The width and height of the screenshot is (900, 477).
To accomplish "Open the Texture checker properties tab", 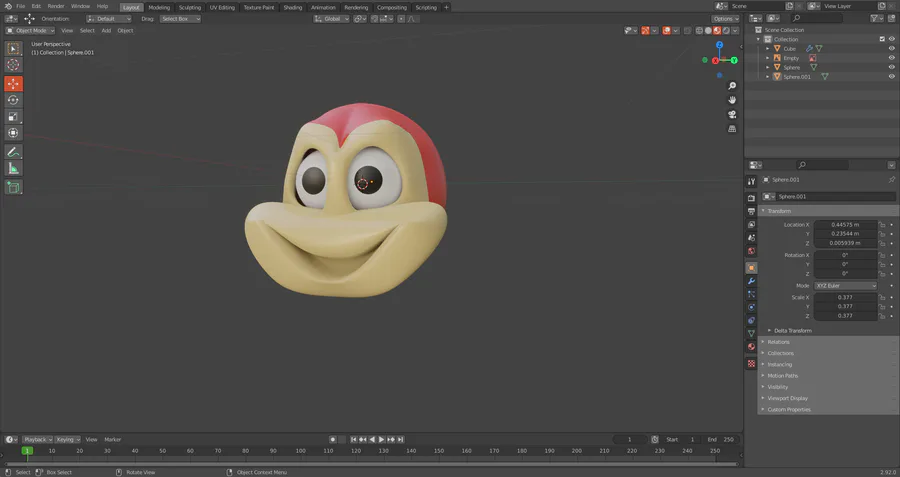I will tap(751, 363).
